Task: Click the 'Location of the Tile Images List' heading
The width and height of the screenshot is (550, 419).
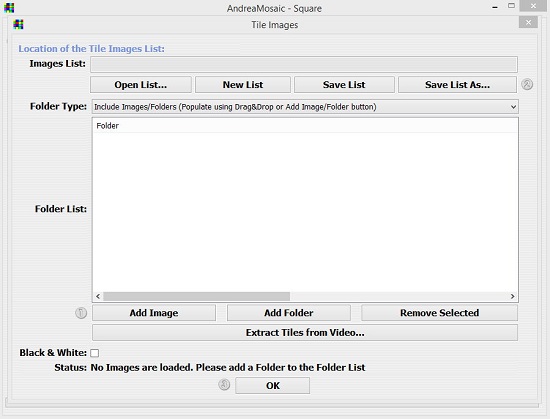Action: [x=92, y=49]
